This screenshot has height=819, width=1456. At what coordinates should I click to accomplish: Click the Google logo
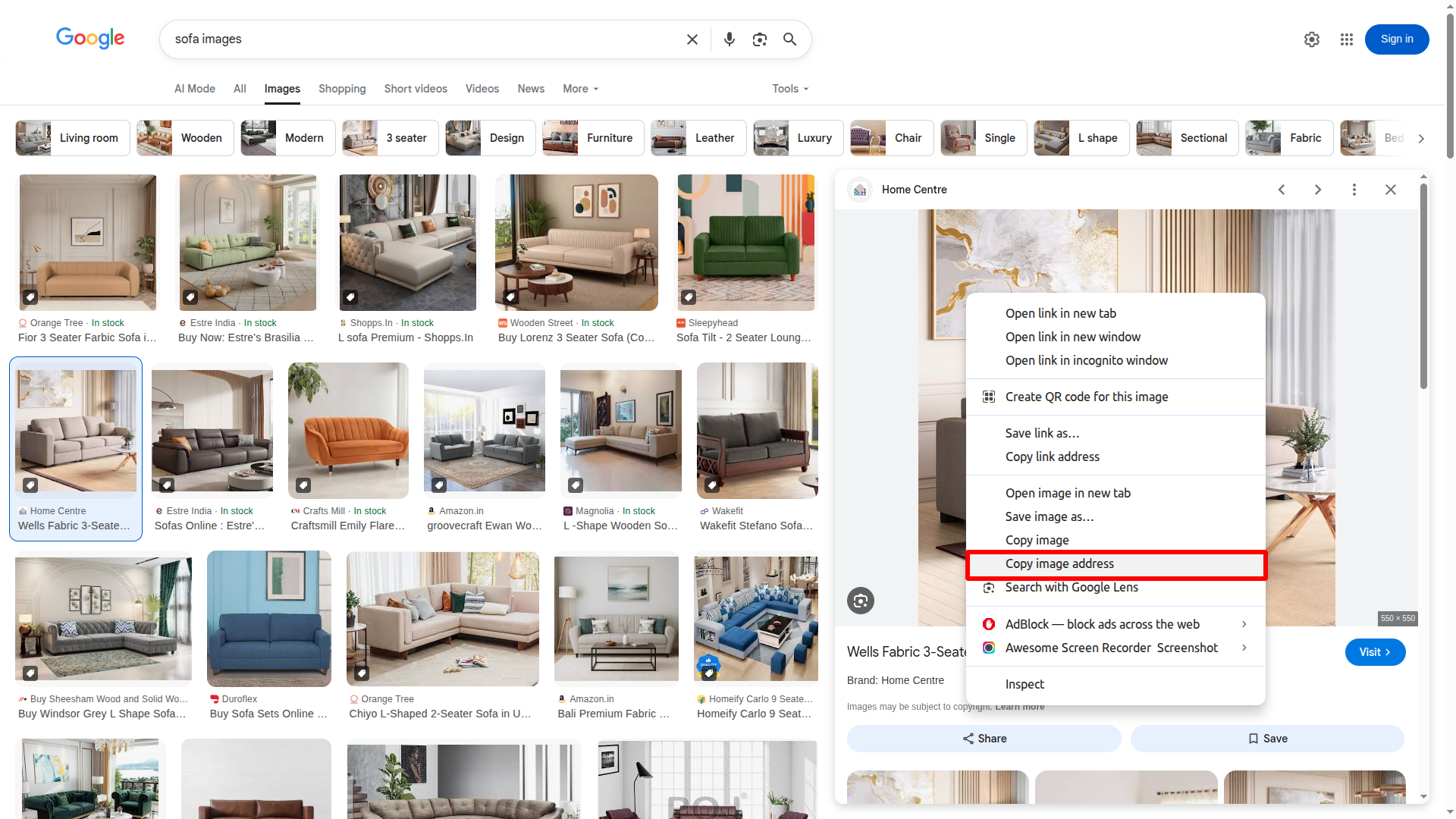[90, 38]
